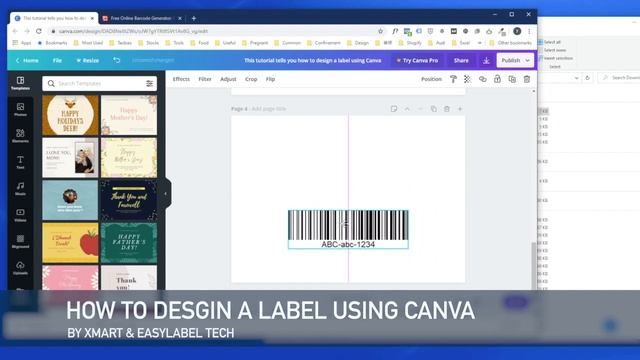Select the Crop option

click(251, 79)
